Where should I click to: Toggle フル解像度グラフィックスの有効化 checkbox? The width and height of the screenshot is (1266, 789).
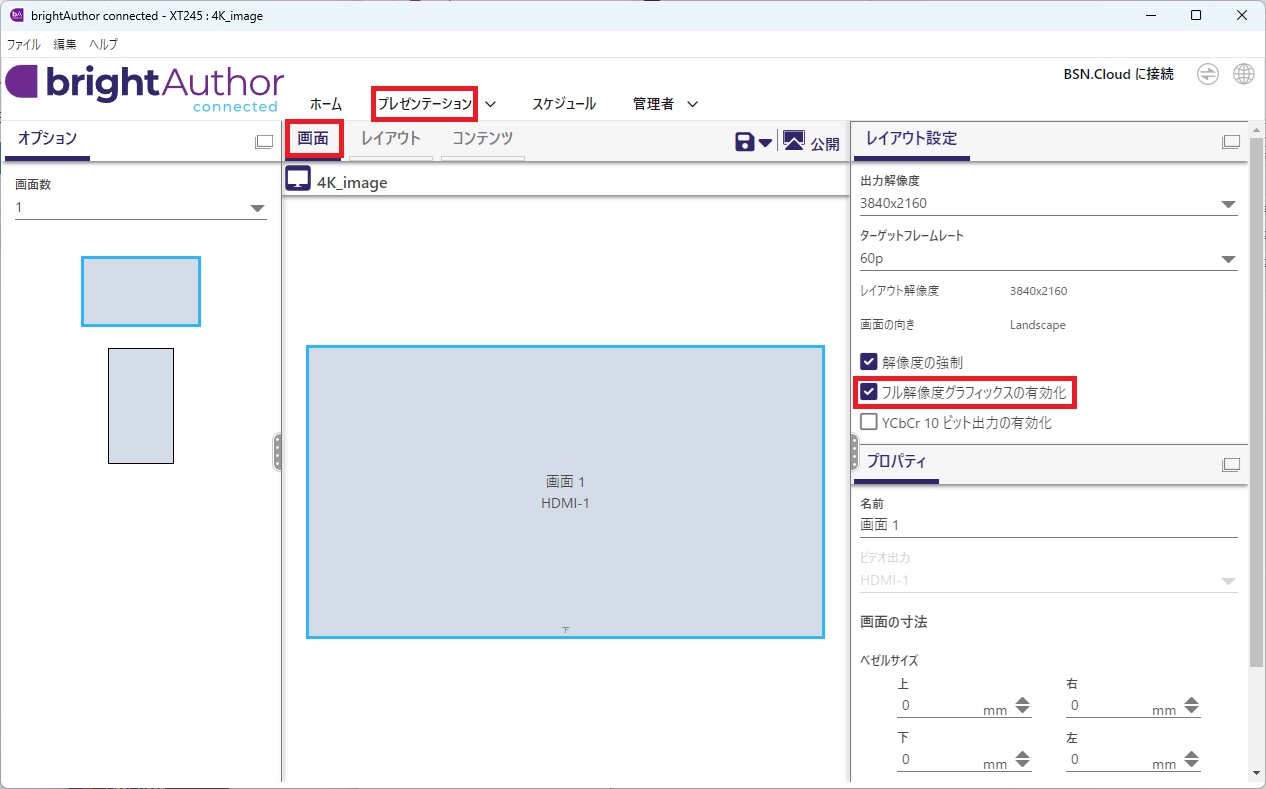tap(869, 392)
